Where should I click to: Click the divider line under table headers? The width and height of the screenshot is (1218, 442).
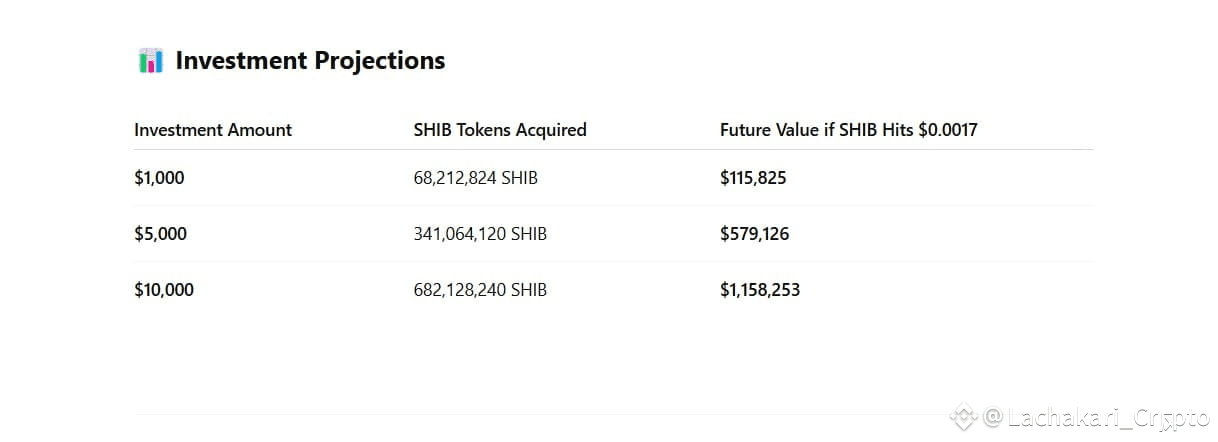(614, 150)
